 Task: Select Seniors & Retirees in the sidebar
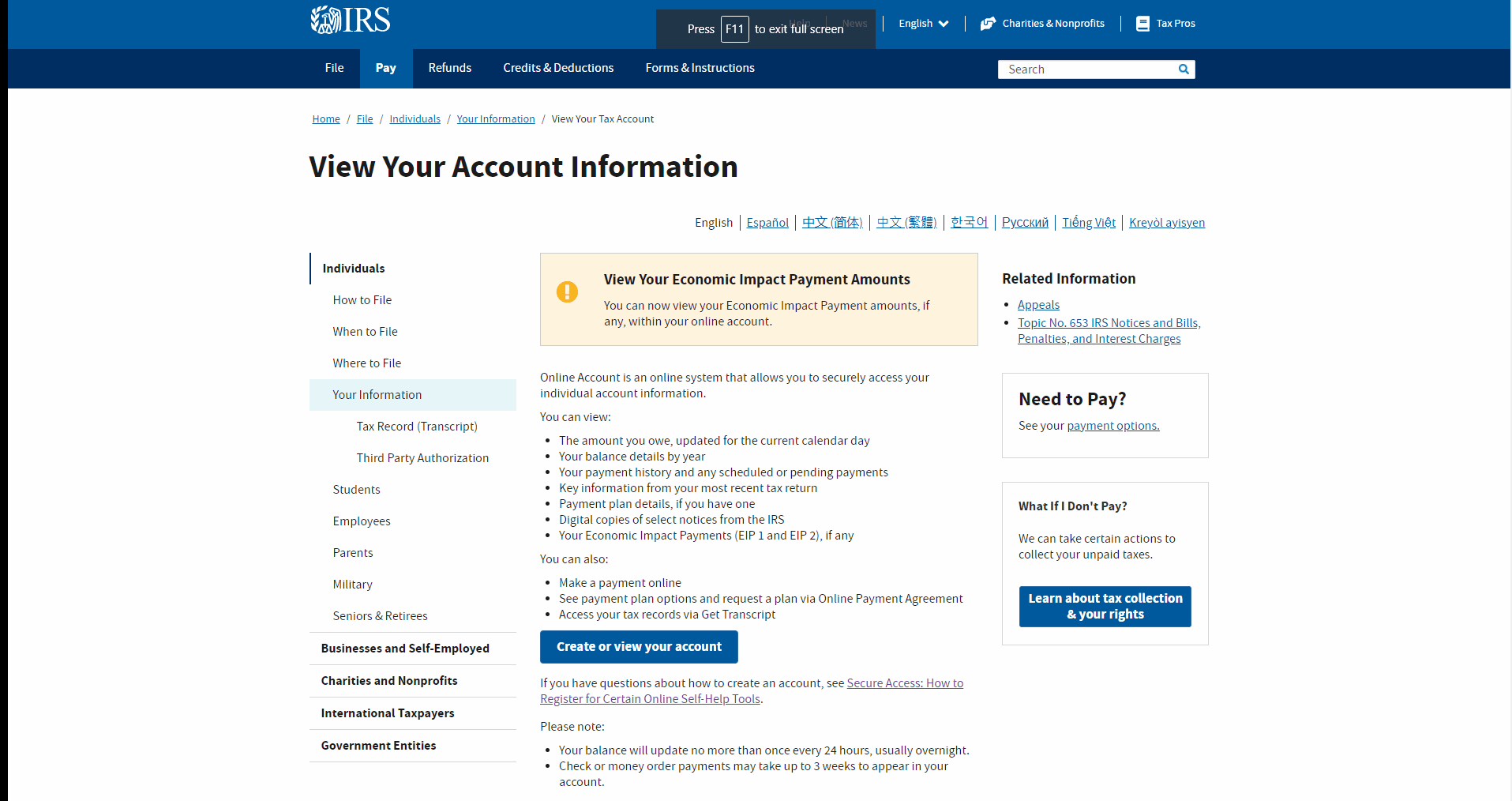pyautogui.click(x=380, y=615)
